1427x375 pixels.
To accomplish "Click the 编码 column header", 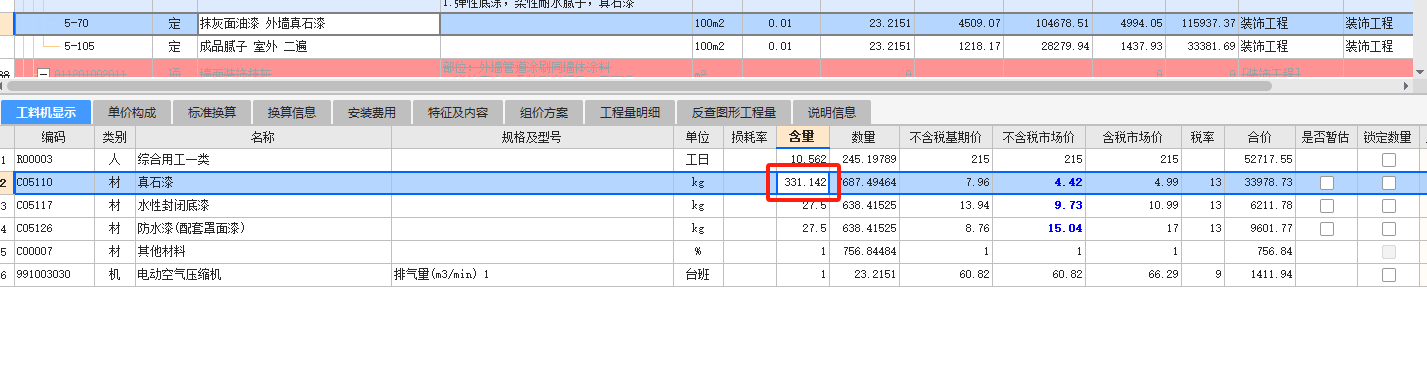I will 55,137.
